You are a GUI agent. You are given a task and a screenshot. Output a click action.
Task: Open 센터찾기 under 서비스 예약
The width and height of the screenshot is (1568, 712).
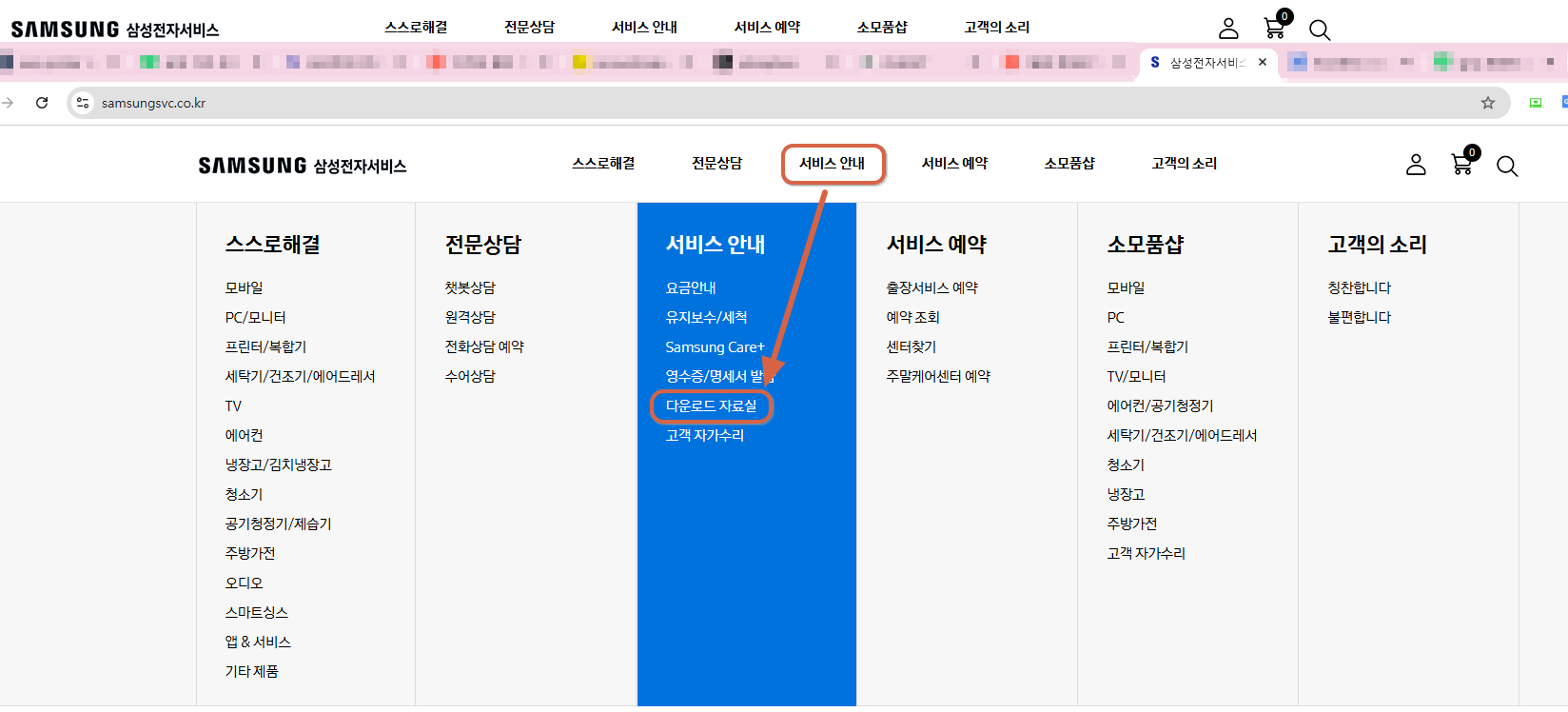point(911,346)
